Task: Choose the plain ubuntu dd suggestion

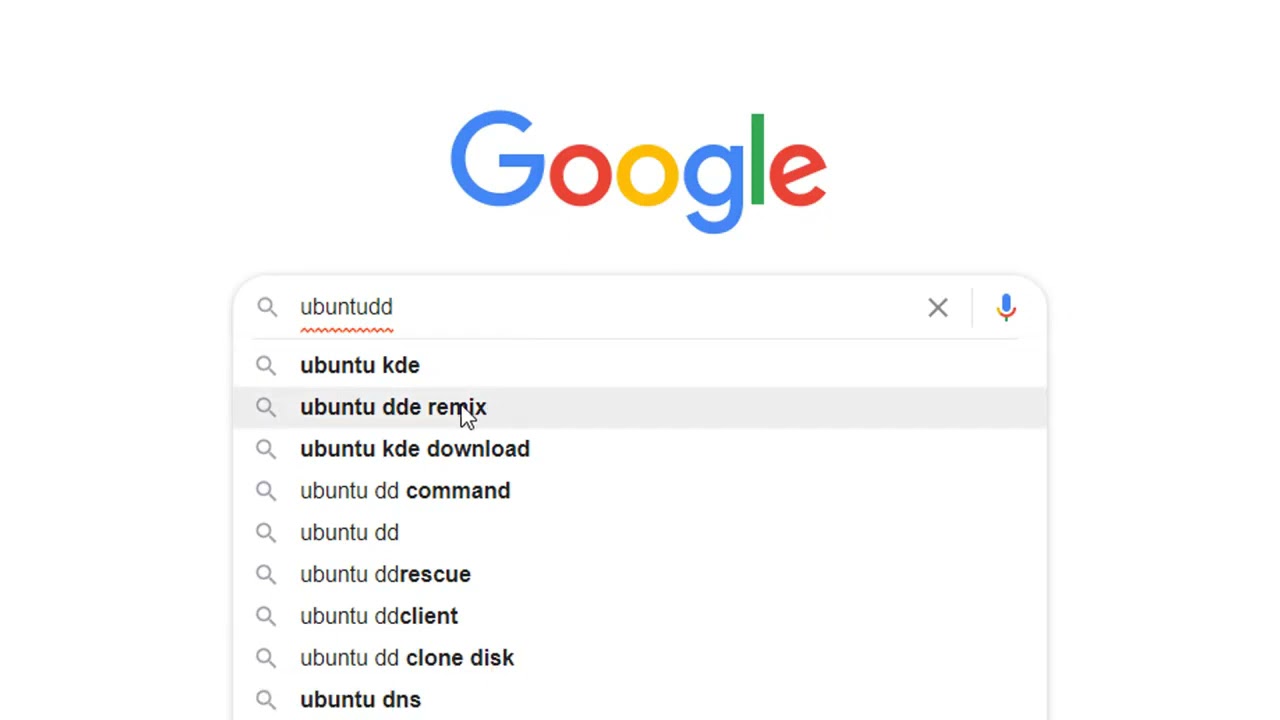Action: click(x=640, y=533)
